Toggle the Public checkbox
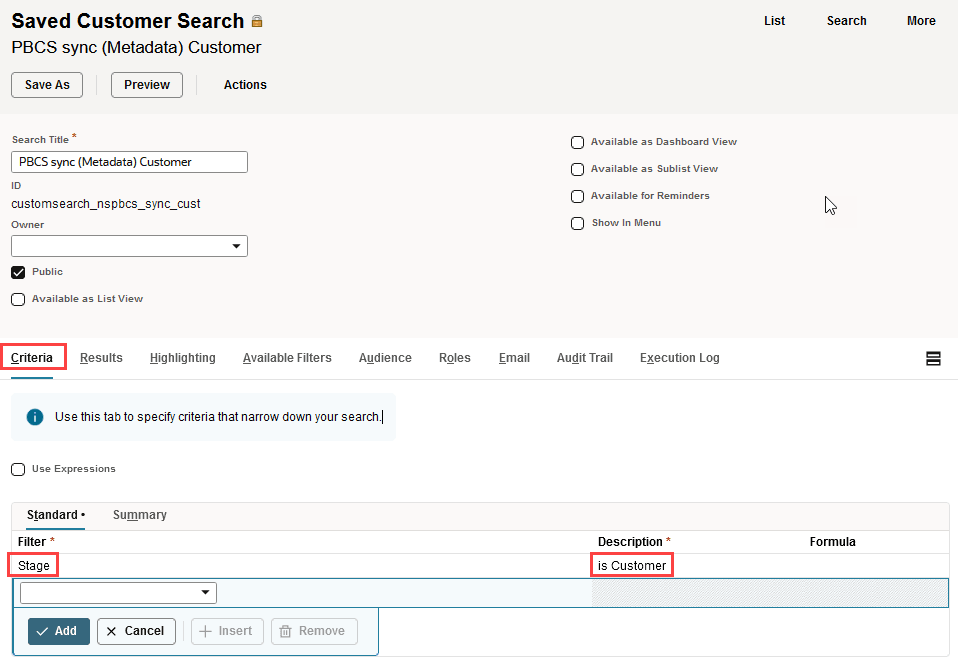This screenshot has height=661, width=958. click(18, 272)
